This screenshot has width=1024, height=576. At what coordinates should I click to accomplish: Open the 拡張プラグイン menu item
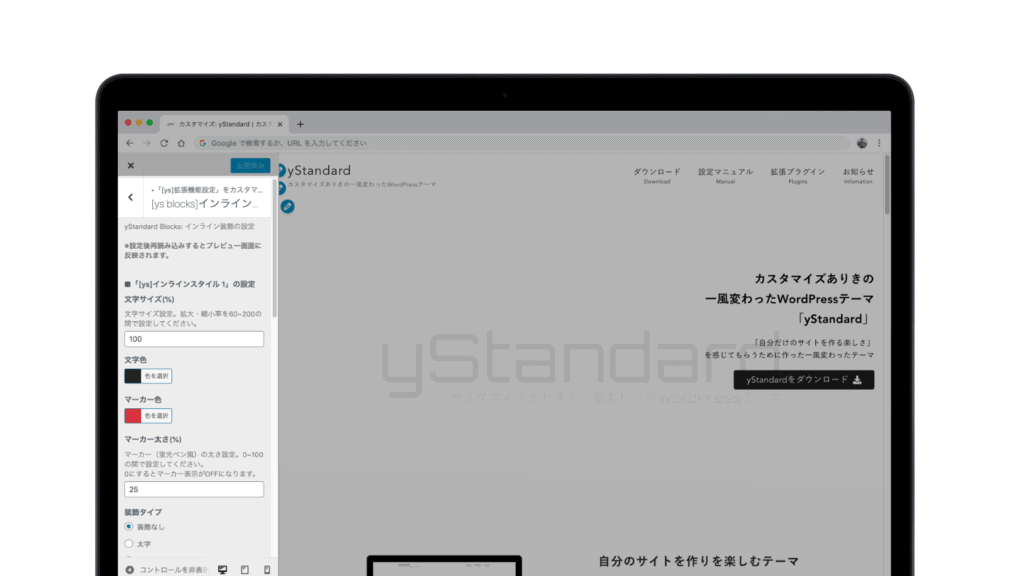click(797, 176)
